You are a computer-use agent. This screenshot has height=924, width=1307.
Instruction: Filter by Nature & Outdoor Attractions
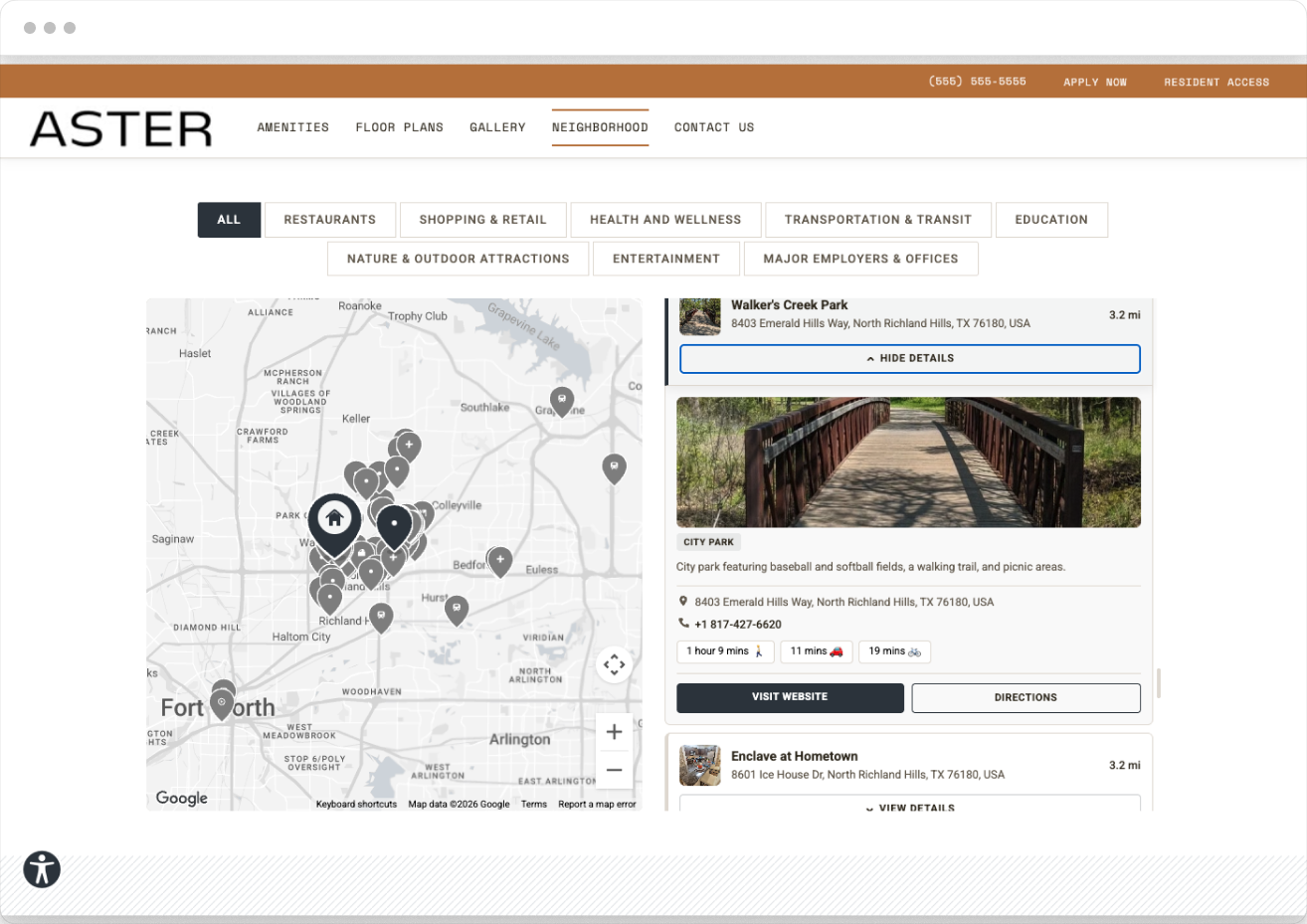coord(459,259)
